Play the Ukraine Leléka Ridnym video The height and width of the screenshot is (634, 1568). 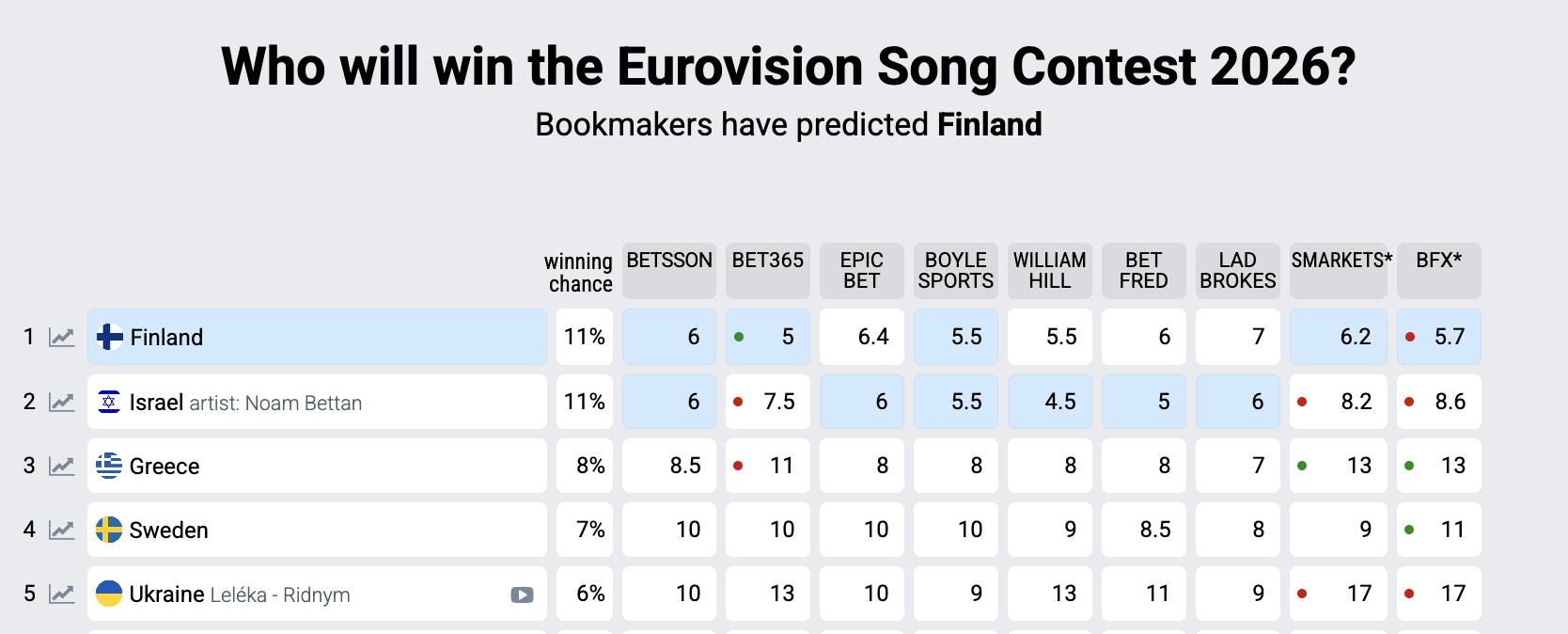pyautogui.click(x=522, y=594)
